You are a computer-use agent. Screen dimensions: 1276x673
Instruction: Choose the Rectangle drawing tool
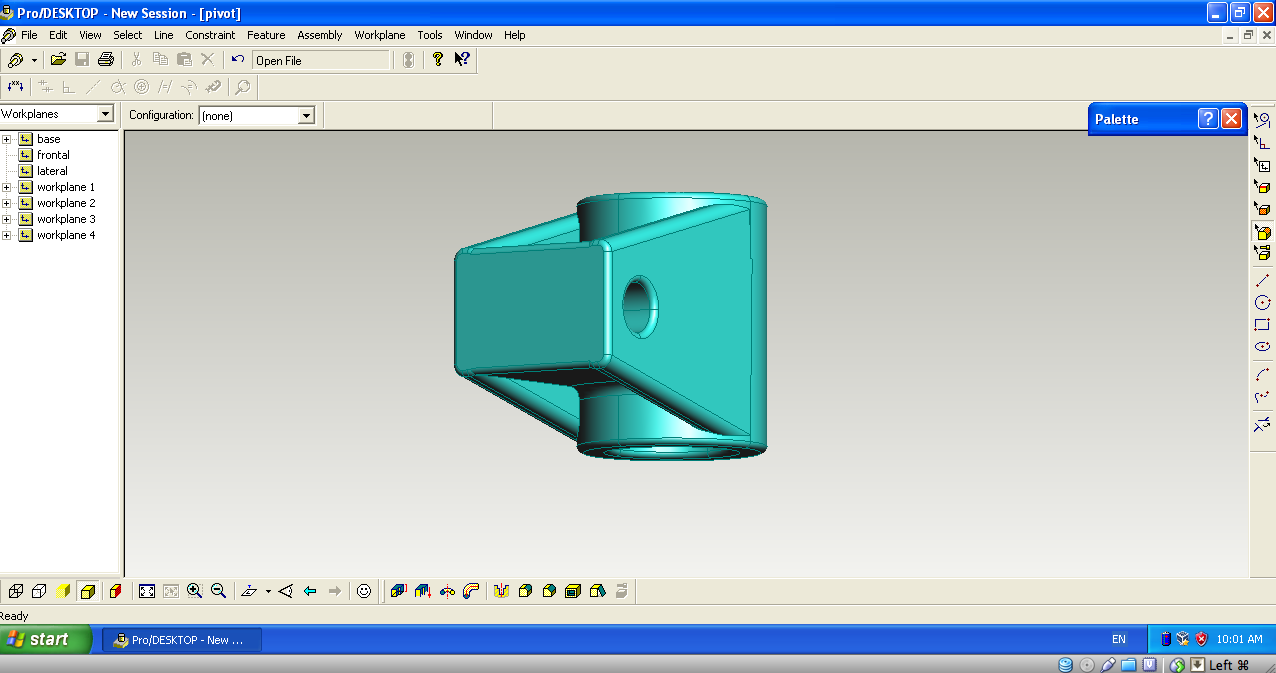[x=1262, y=325]
